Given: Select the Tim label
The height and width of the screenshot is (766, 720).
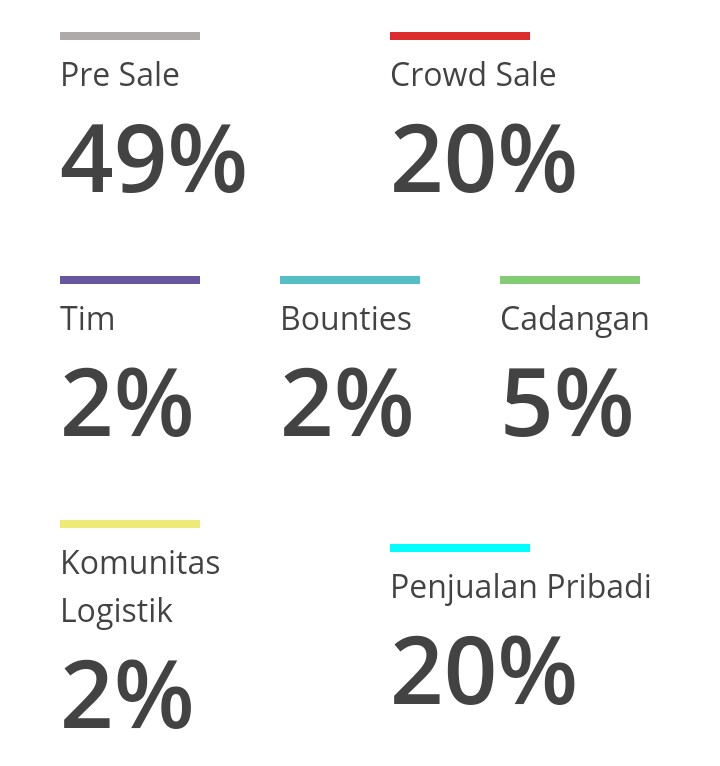Looking at the screenshot, I should (88, 319).
